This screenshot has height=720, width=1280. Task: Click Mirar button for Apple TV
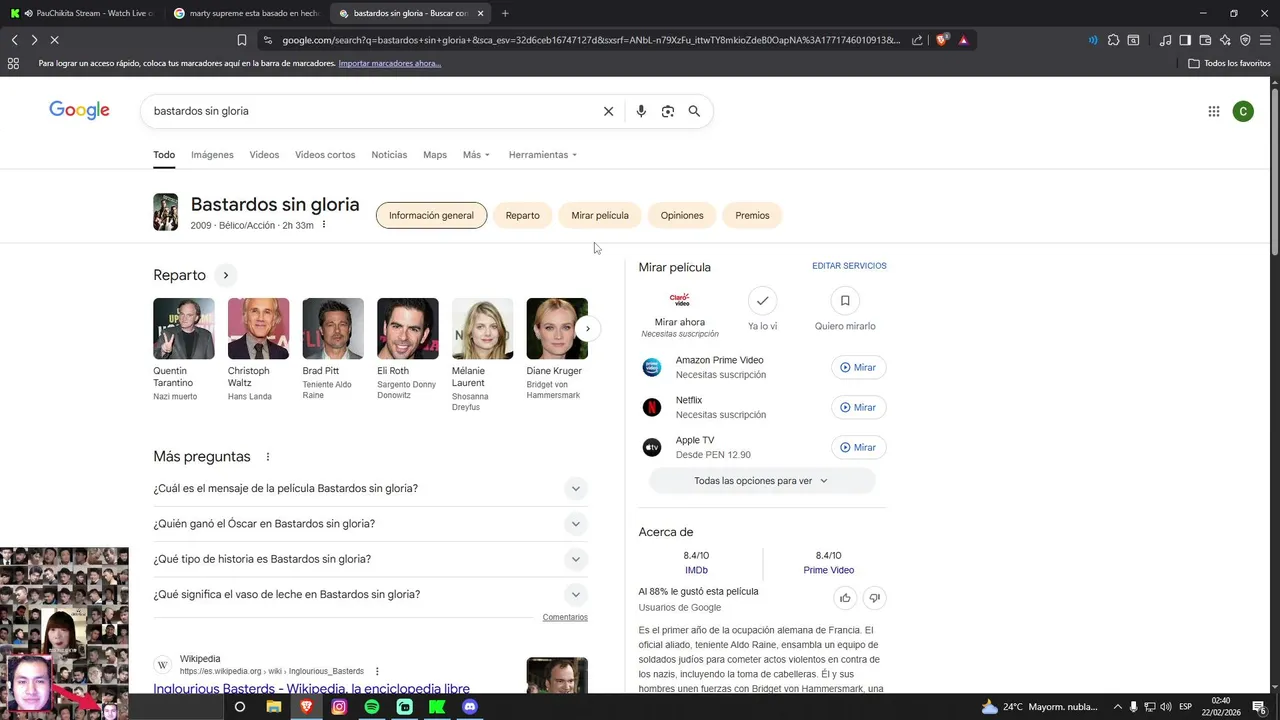[858, 447]
